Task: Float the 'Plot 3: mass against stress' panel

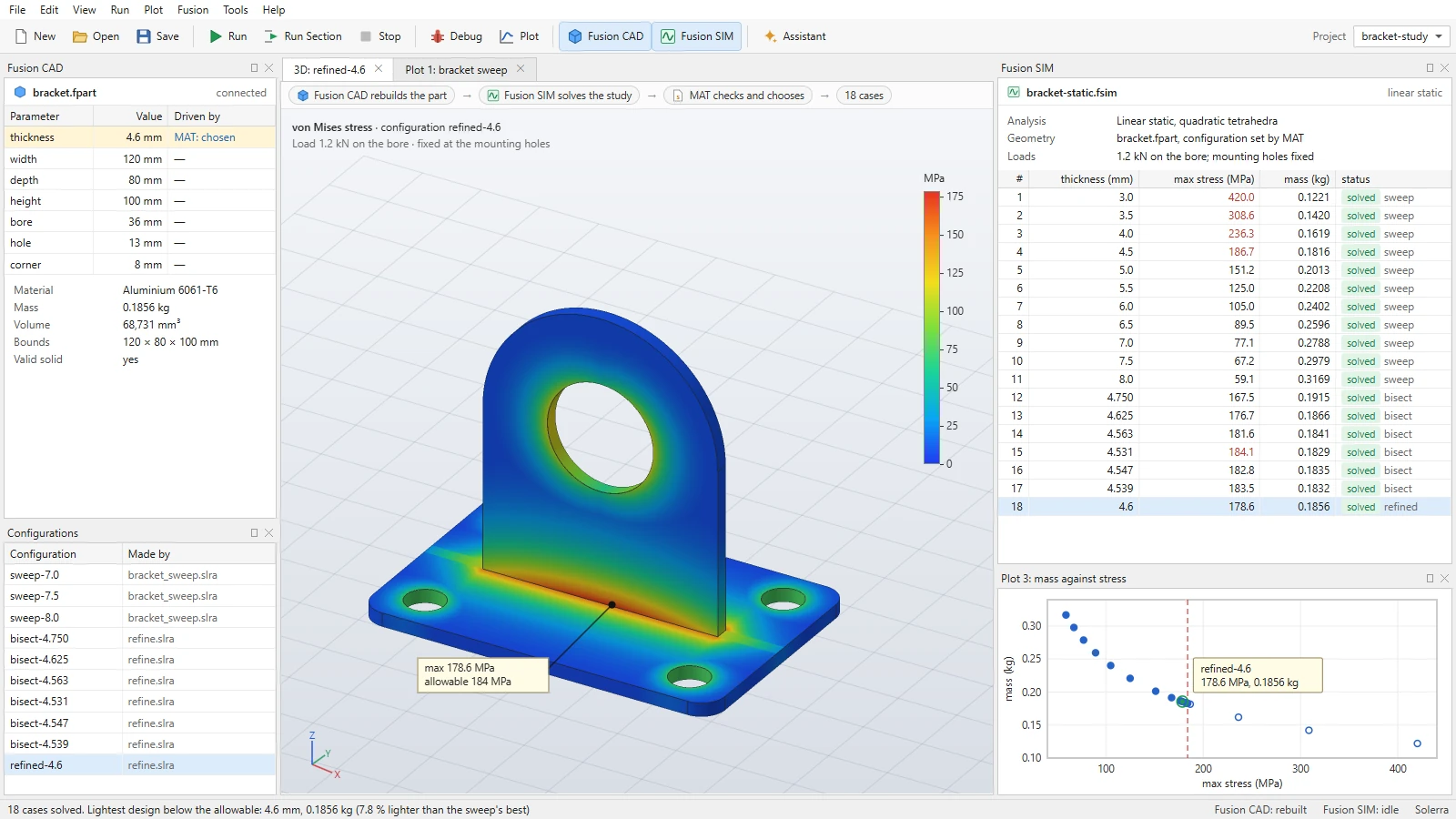Action: pyautogui.click(x=1430, y=579)
